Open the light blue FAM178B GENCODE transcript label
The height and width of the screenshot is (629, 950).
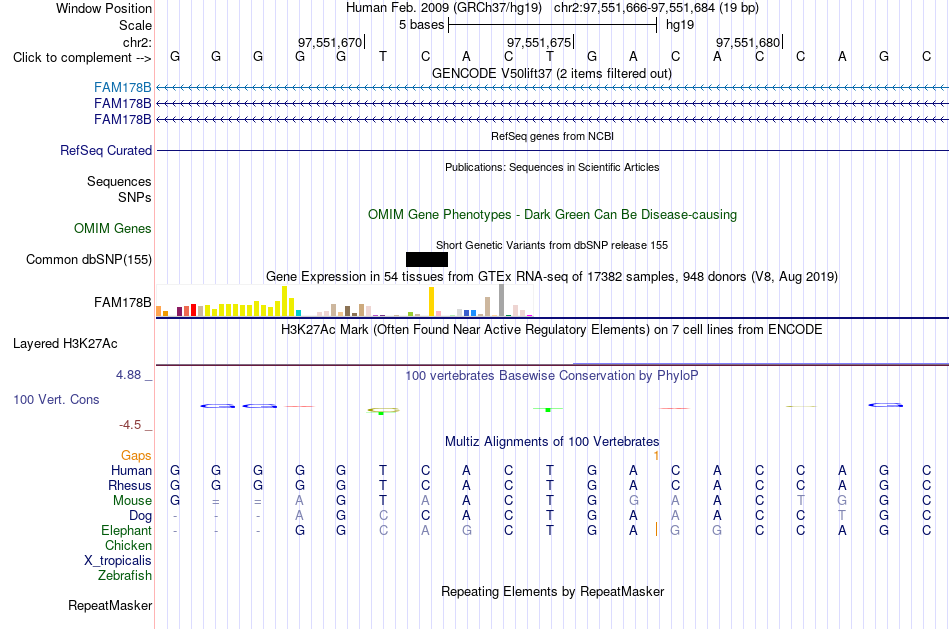click(x=122, y=88)
